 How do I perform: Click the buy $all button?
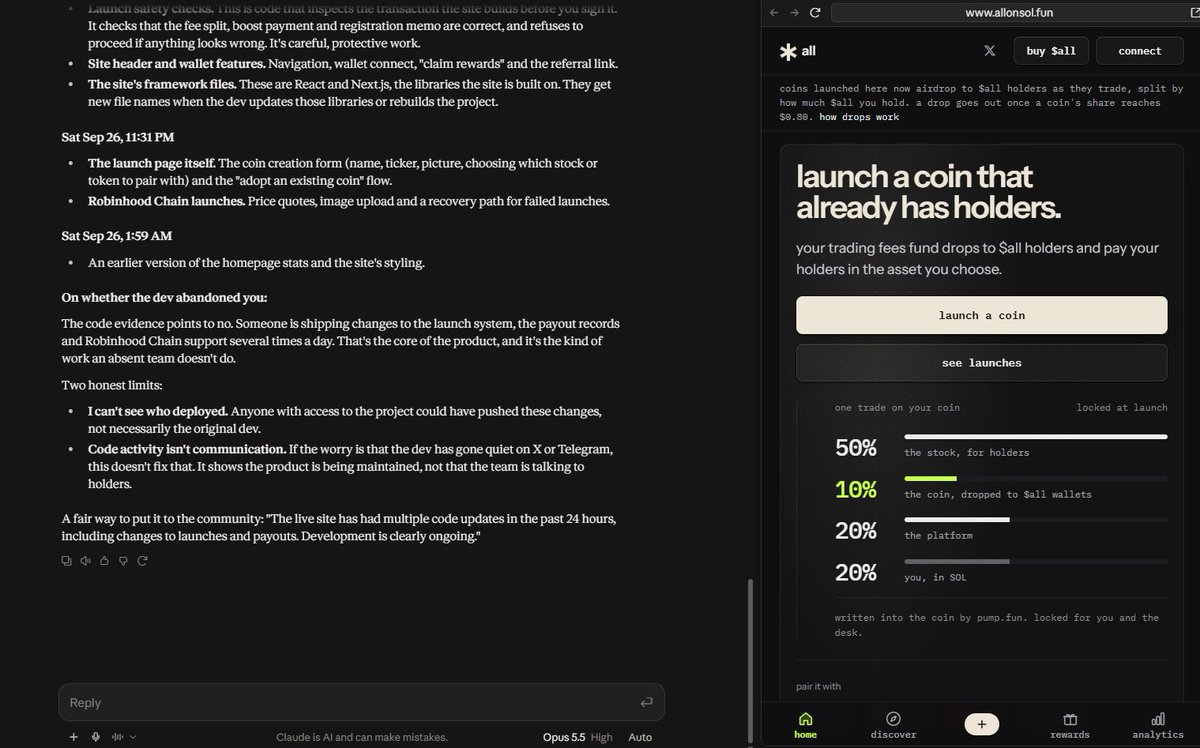click(1051, 51)
